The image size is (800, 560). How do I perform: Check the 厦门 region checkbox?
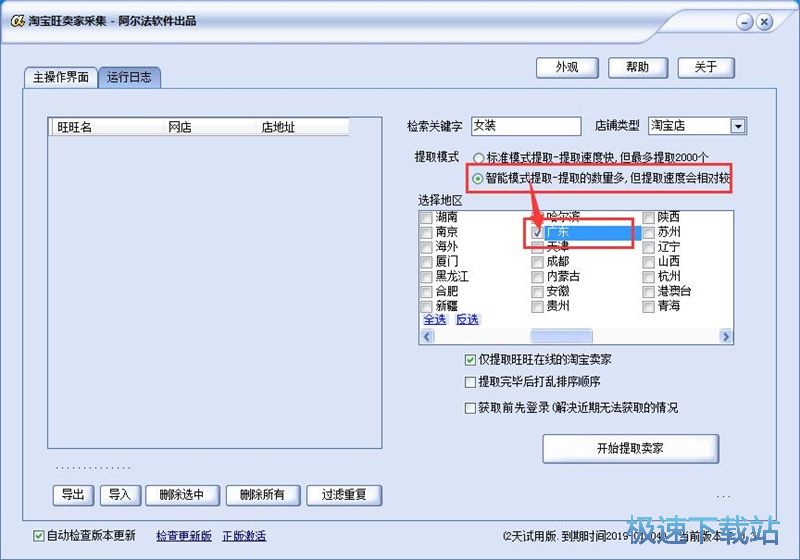pos(426,262)
